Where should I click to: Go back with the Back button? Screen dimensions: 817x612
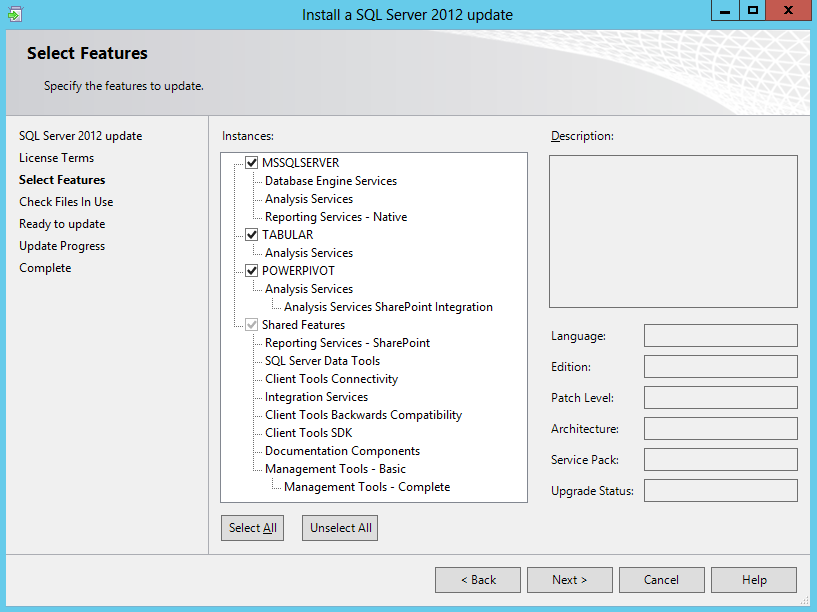(x=478, y=580)
